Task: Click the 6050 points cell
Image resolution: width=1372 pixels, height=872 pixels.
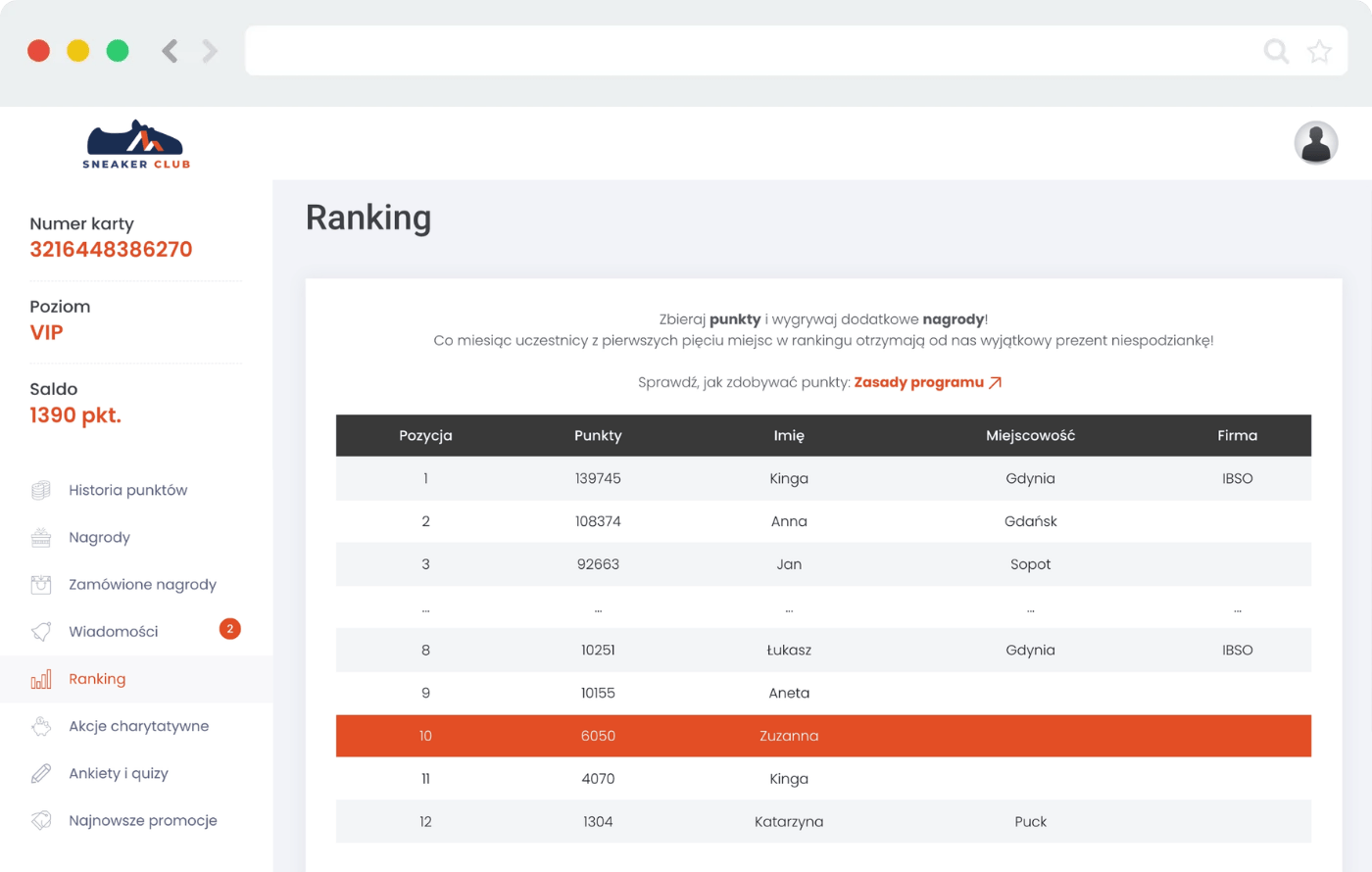Action: (598, 736)
